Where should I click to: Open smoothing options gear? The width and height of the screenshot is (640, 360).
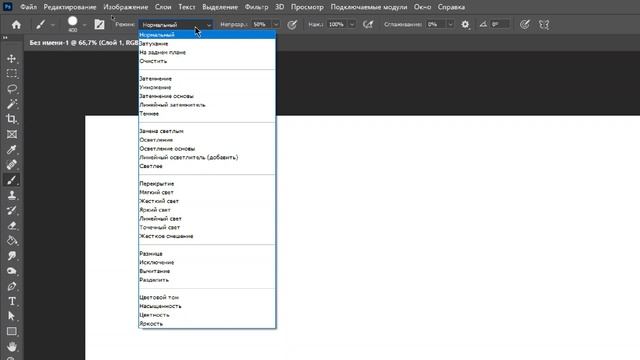tap(465, 24)
